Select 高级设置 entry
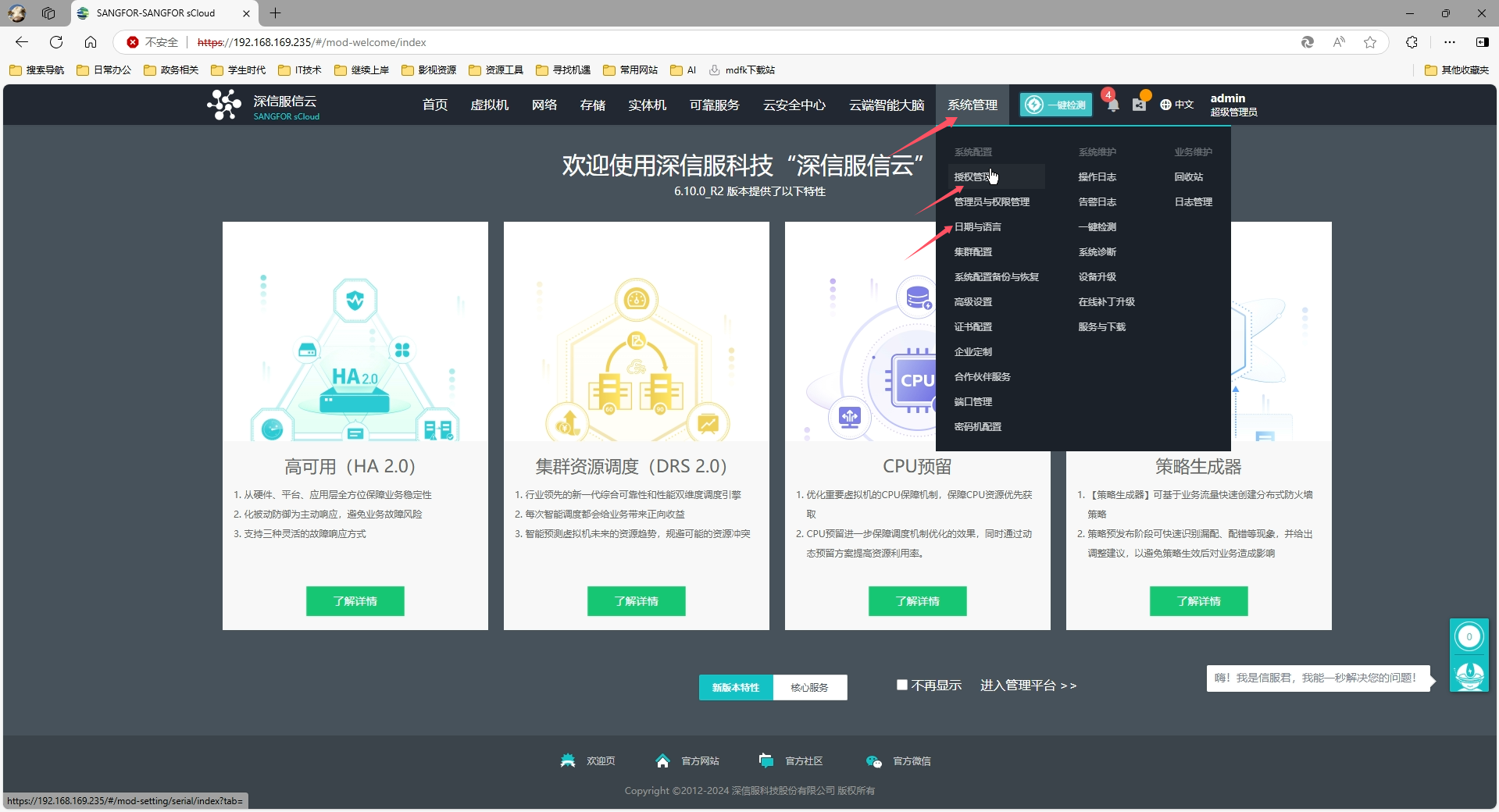1499x812 pixels. pyautogui.click(x=973, y=301)
